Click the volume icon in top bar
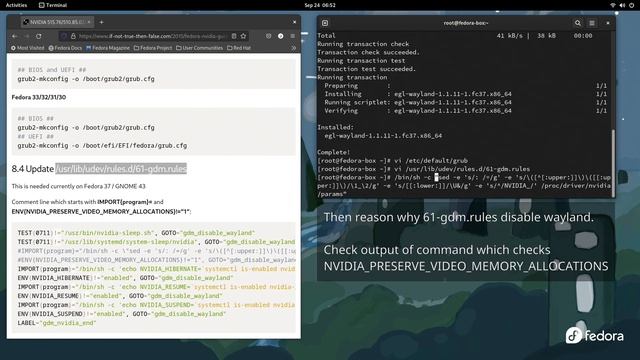This screenshot has height=360, width=640. pyautogui.click(x=622, y=5)
